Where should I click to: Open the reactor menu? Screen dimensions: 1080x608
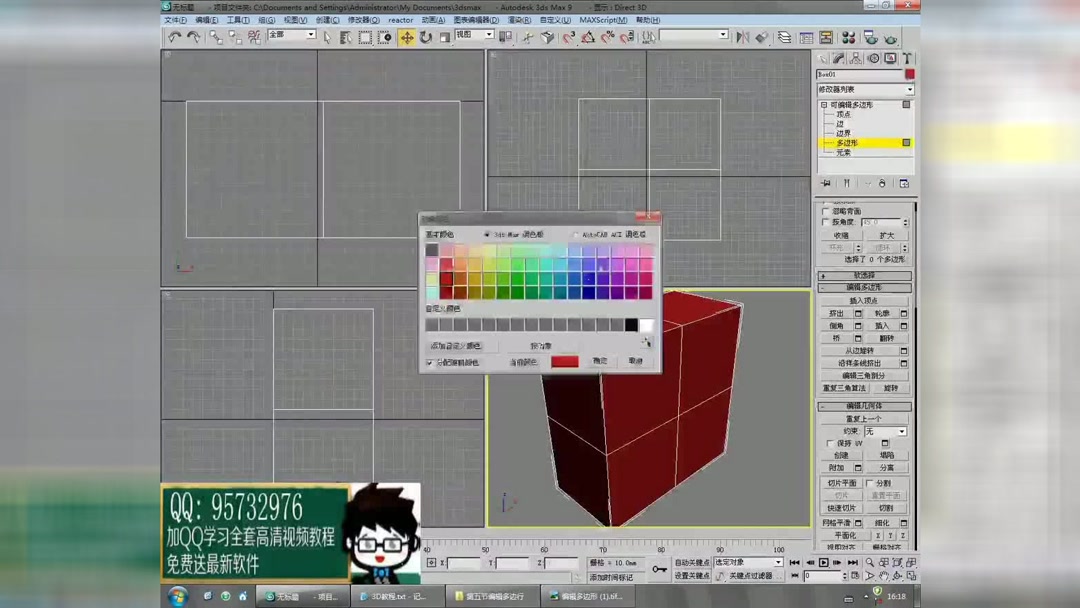coord(399,20)
